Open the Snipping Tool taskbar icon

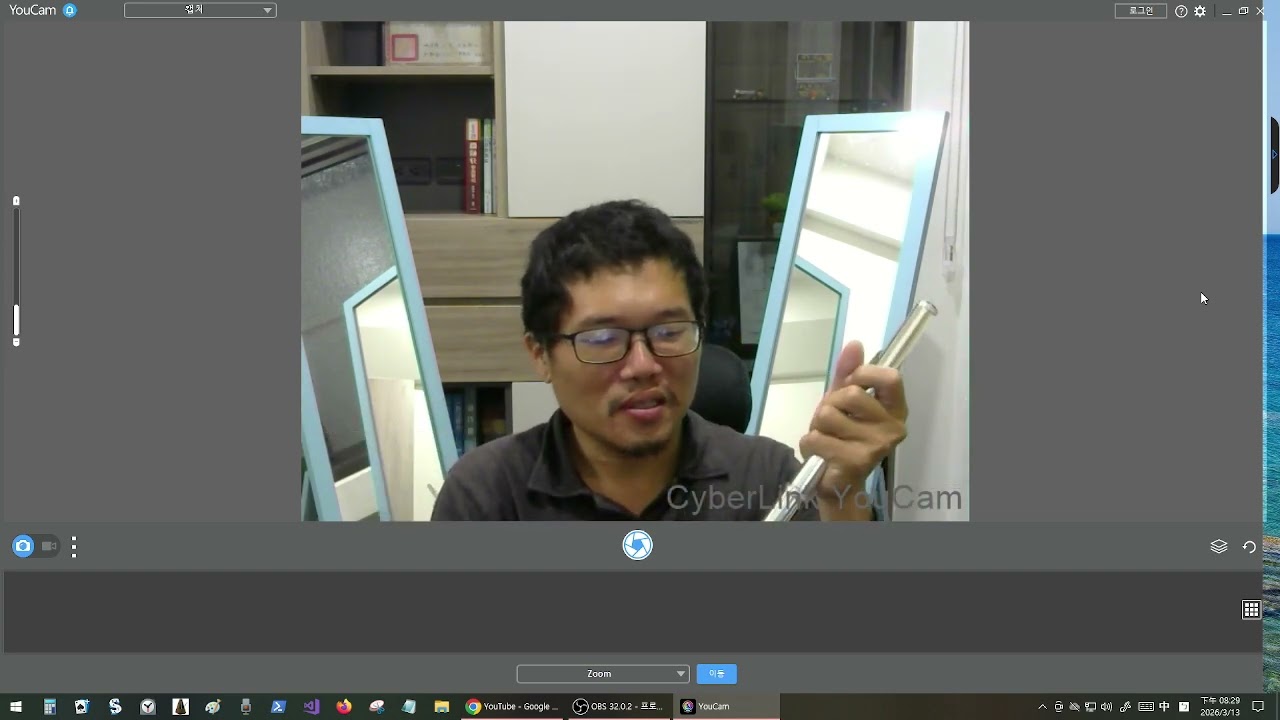[x=377, y=707]
